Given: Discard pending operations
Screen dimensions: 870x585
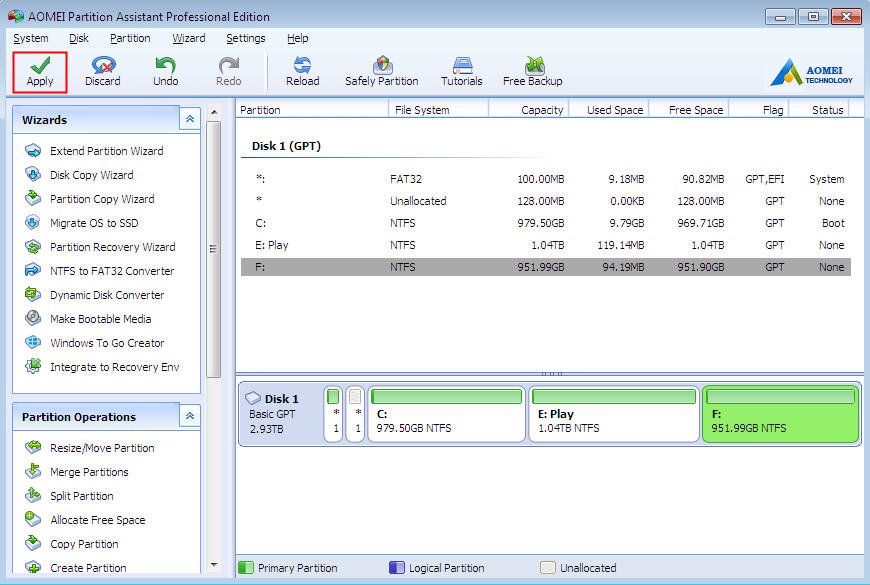Looking at the screenshot, I should pyautogui.click(x=103, y=72).
